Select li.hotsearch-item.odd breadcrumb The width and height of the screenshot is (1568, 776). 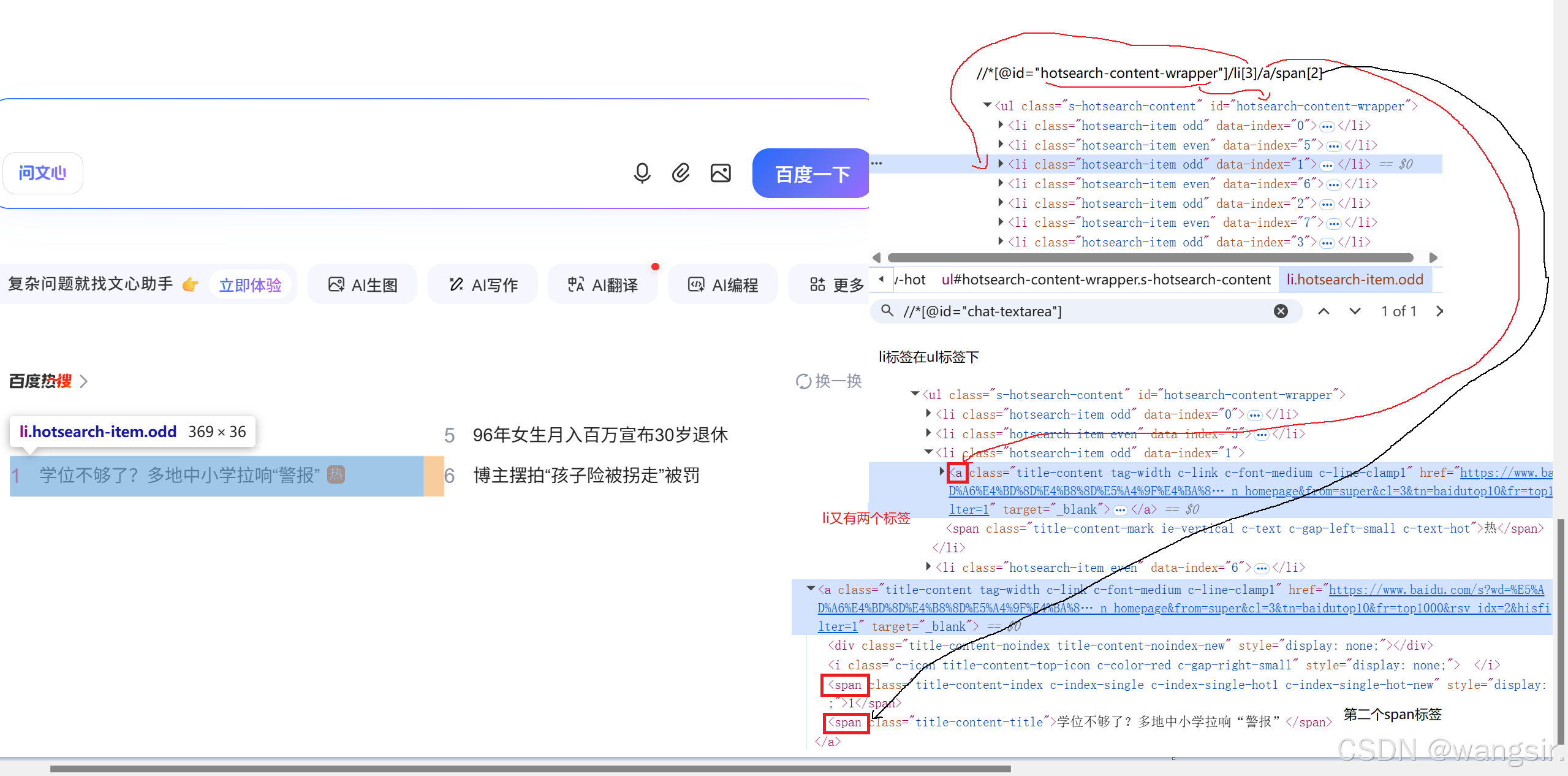tap(1354, 280)
